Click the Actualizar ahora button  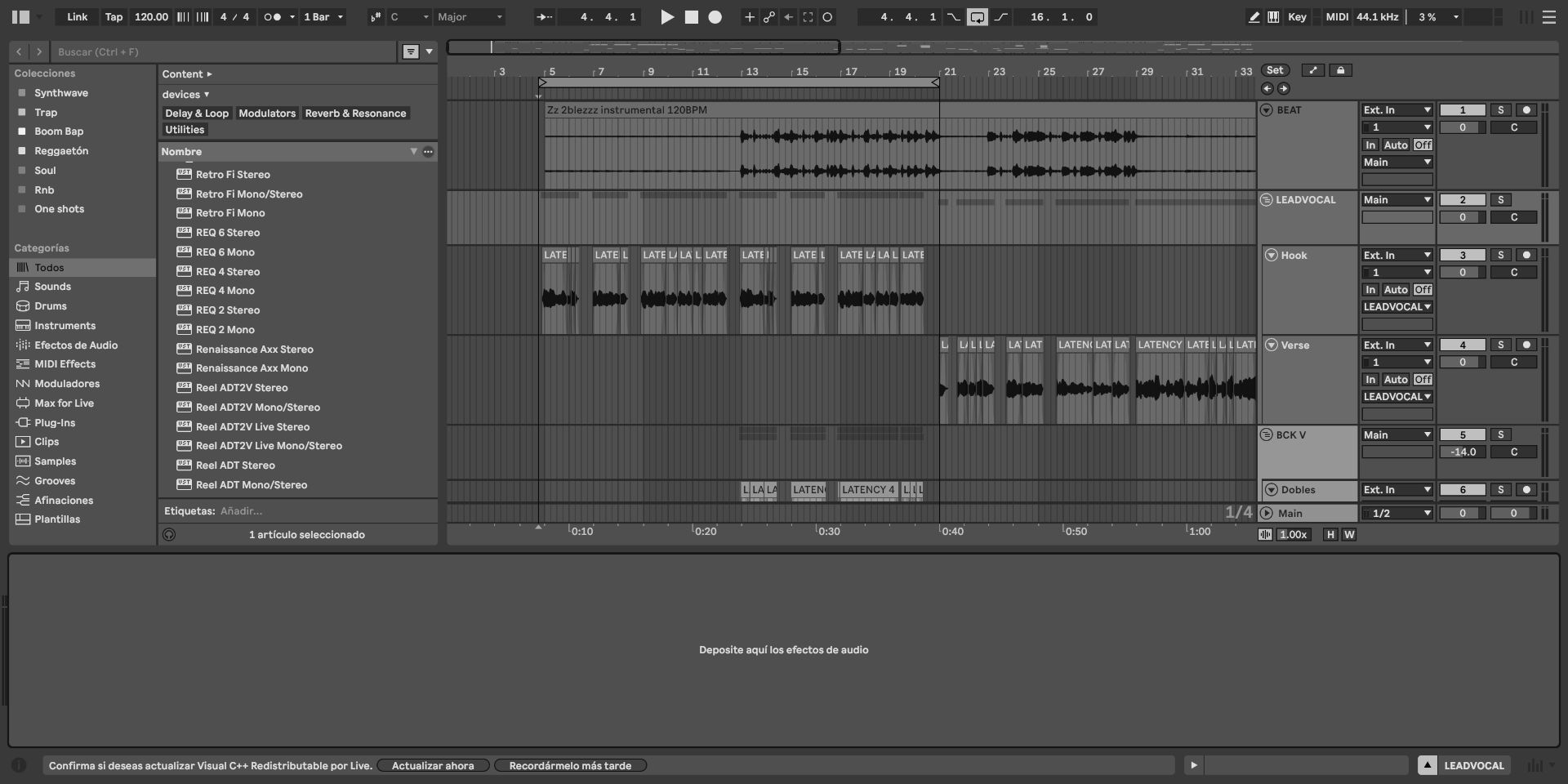tap(433, 766)
